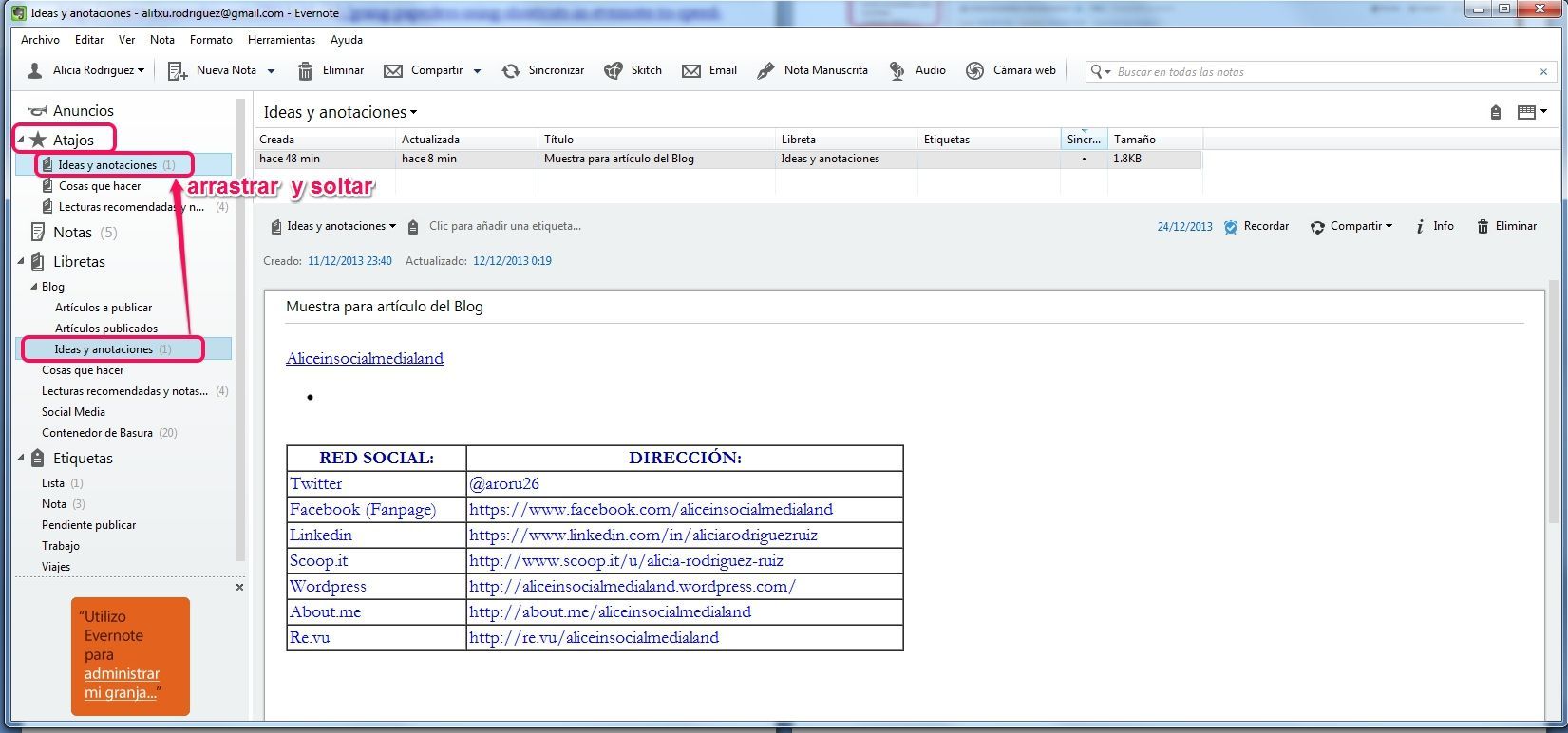Open the note header Compartir dropdown

(x=1389, y=226)
